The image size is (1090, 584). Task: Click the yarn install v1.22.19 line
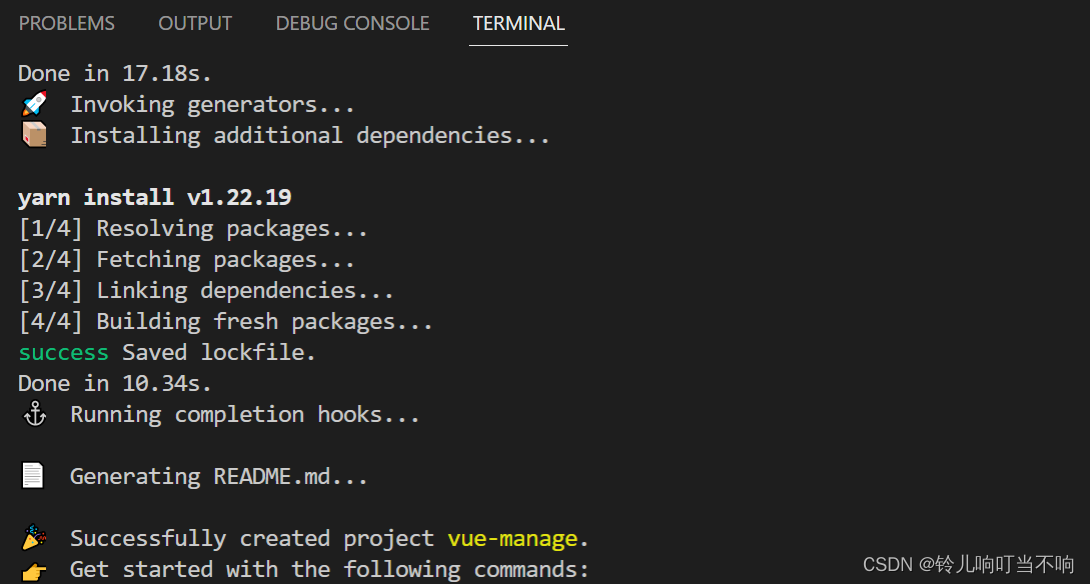(154, 196)
